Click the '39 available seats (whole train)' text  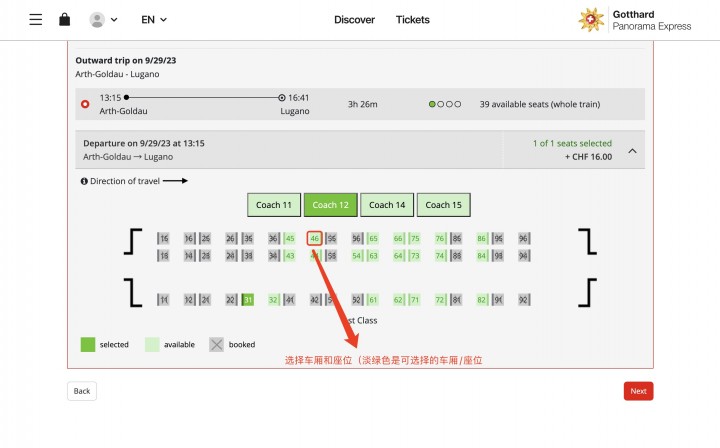pos(540,104)
